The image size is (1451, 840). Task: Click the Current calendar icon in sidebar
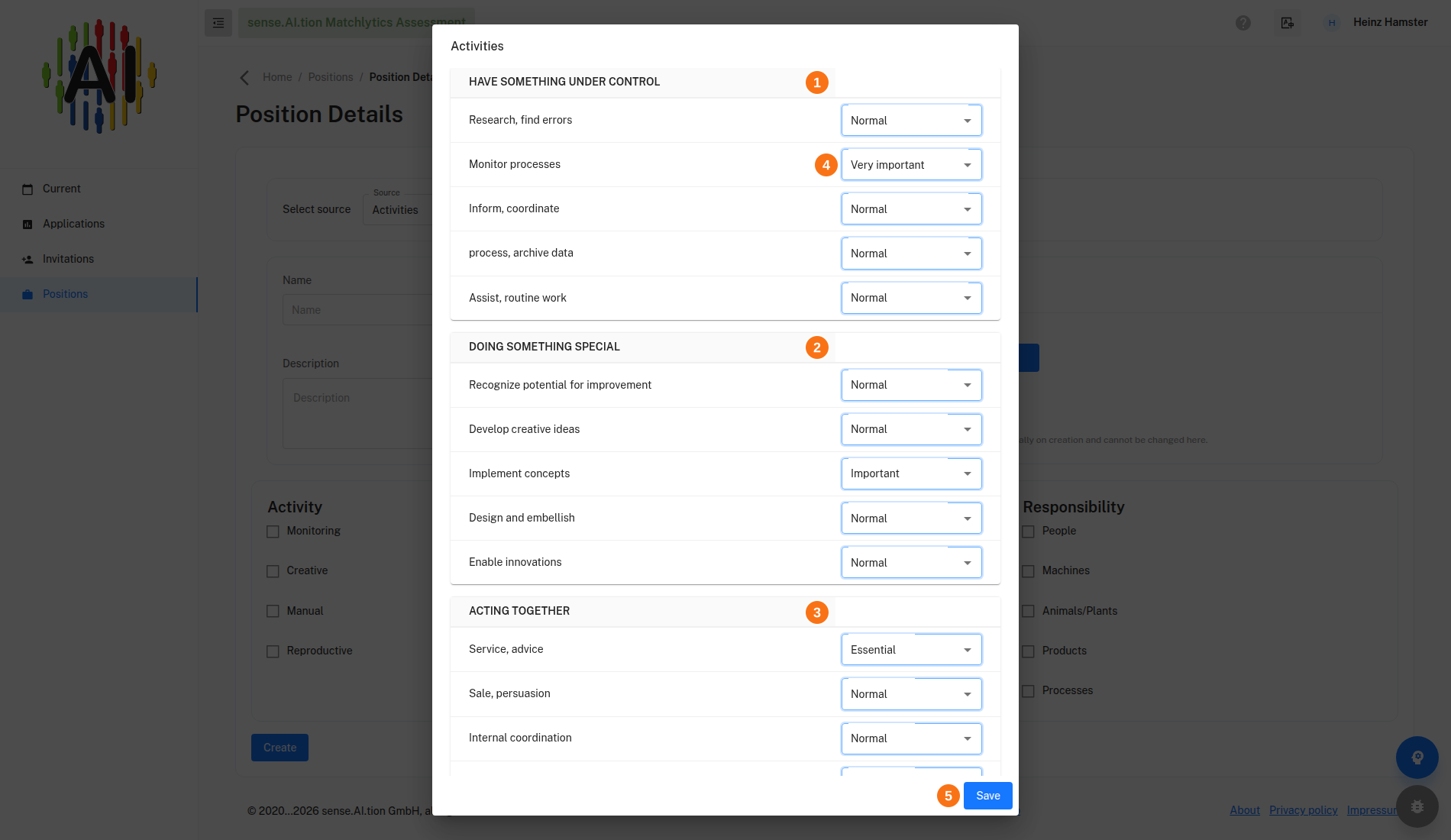(x=27, y=189)
